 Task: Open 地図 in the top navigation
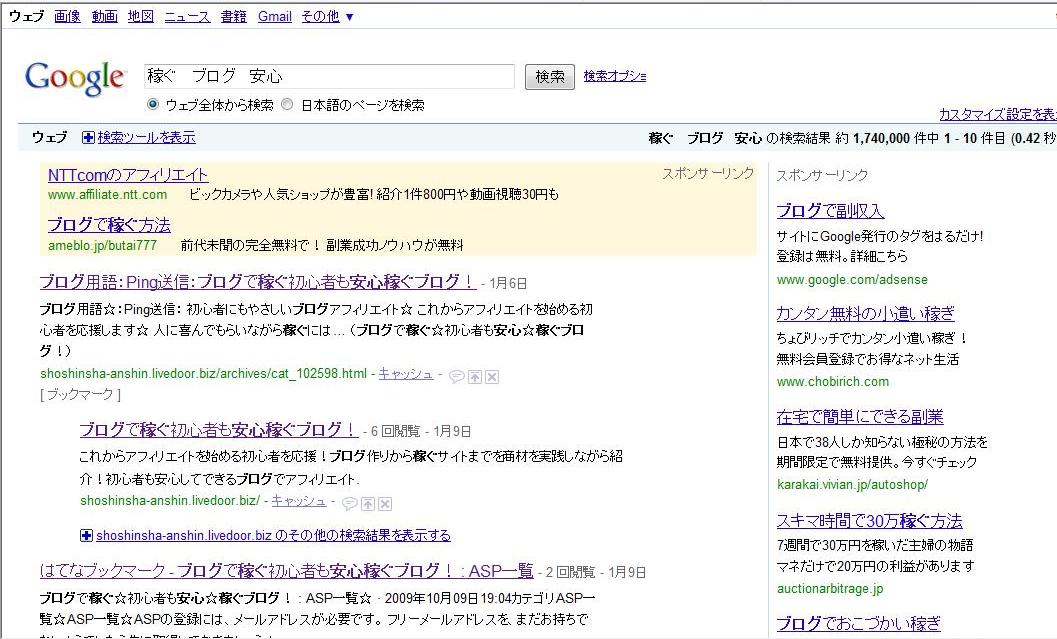tap(141, 16)
